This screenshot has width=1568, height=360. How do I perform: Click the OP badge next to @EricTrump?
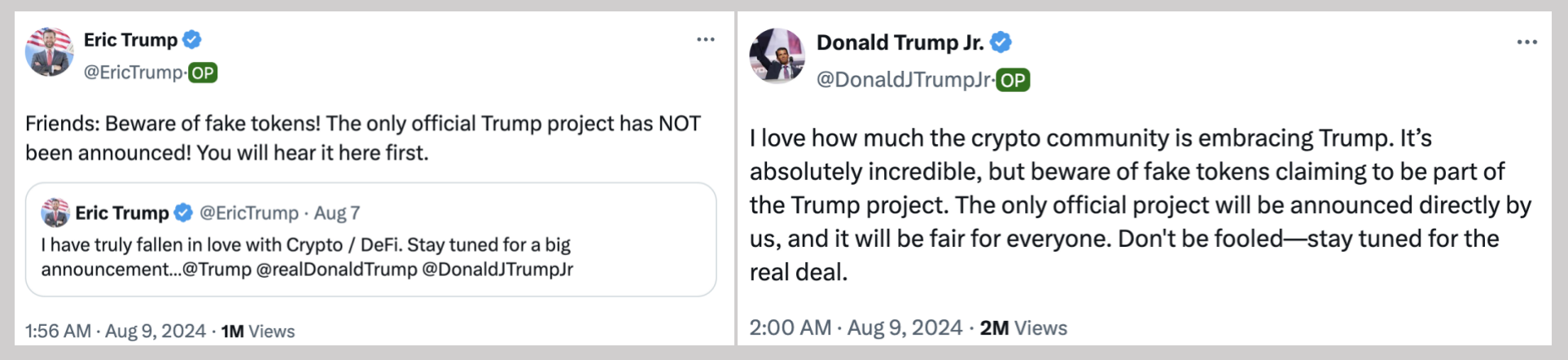(203, 72)
